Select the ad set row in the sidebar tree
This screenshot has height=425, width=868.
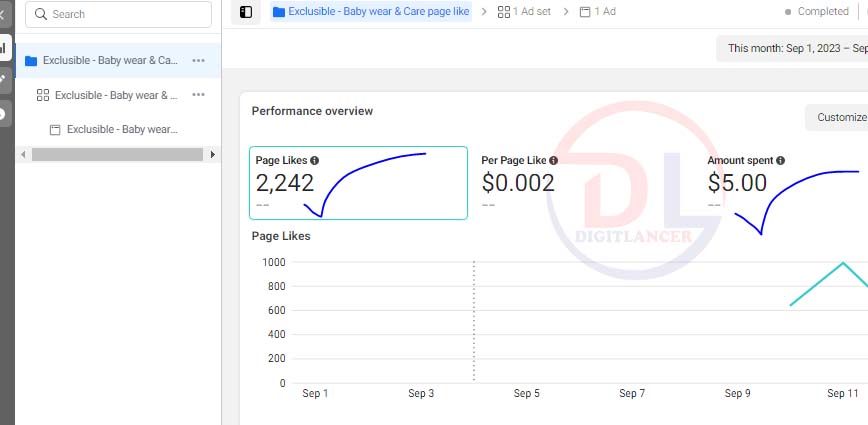118,95
